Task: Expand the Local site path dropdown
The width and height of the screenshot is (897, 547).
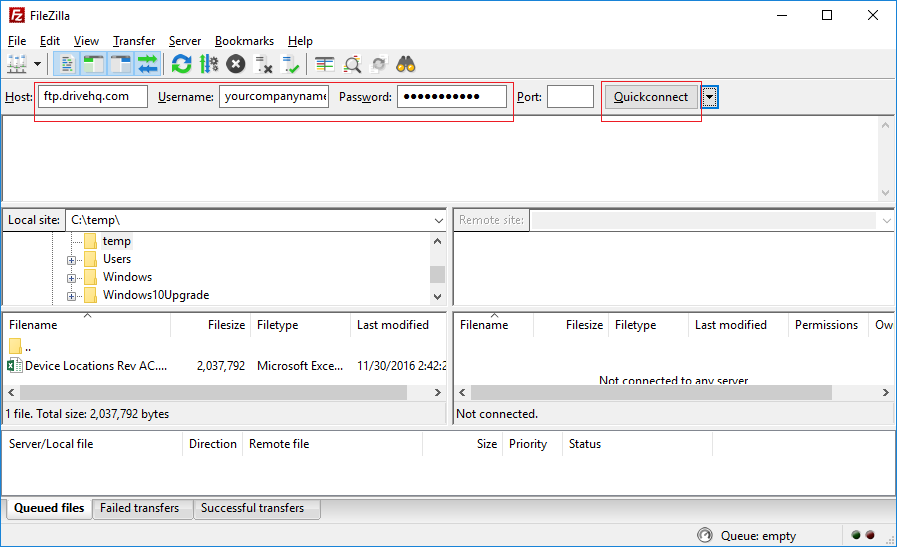Action: pyautogui.click(x=438, y=220)
